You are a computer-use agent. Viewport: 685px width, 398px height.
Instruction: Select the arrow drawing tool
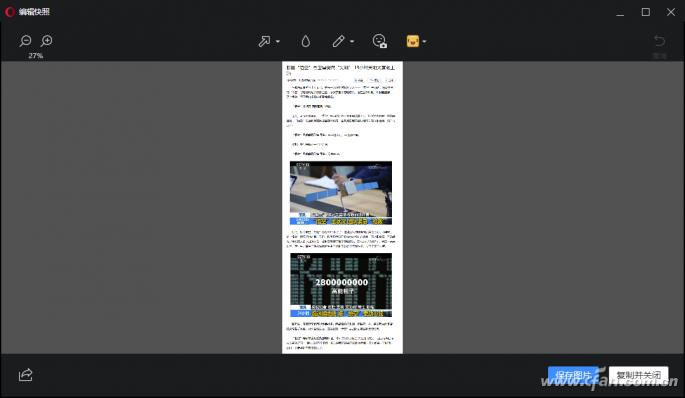tap(264, 42)
